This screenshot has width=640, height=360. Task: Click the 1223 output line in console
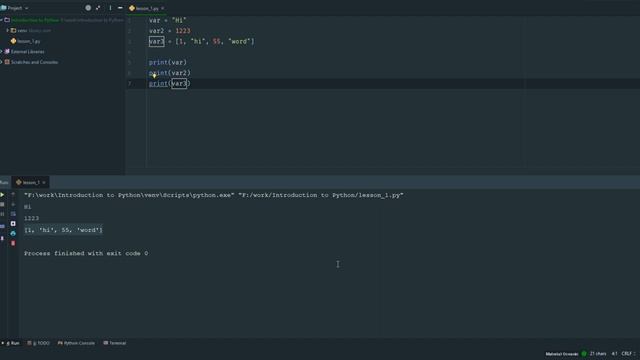pos(31,218)
